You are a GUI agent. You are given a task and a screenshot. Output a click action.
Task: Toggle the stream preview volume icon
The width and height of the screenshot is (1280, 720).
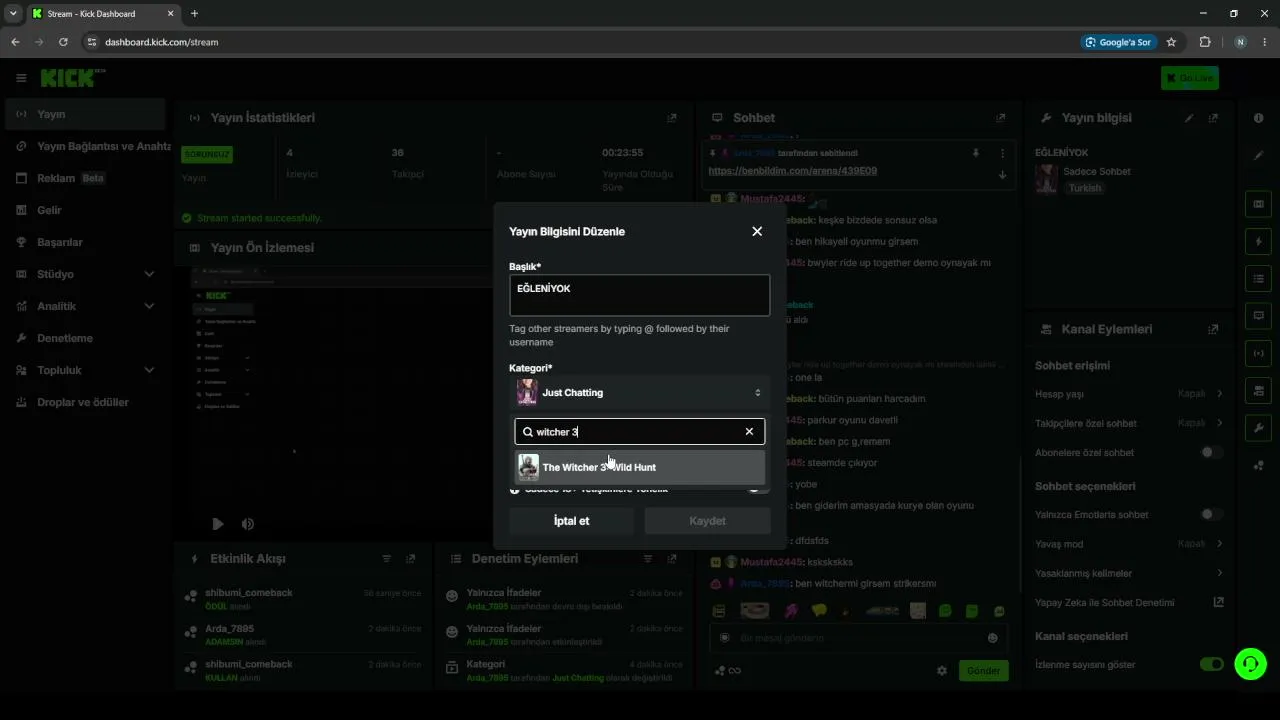(x=248, y=524)
